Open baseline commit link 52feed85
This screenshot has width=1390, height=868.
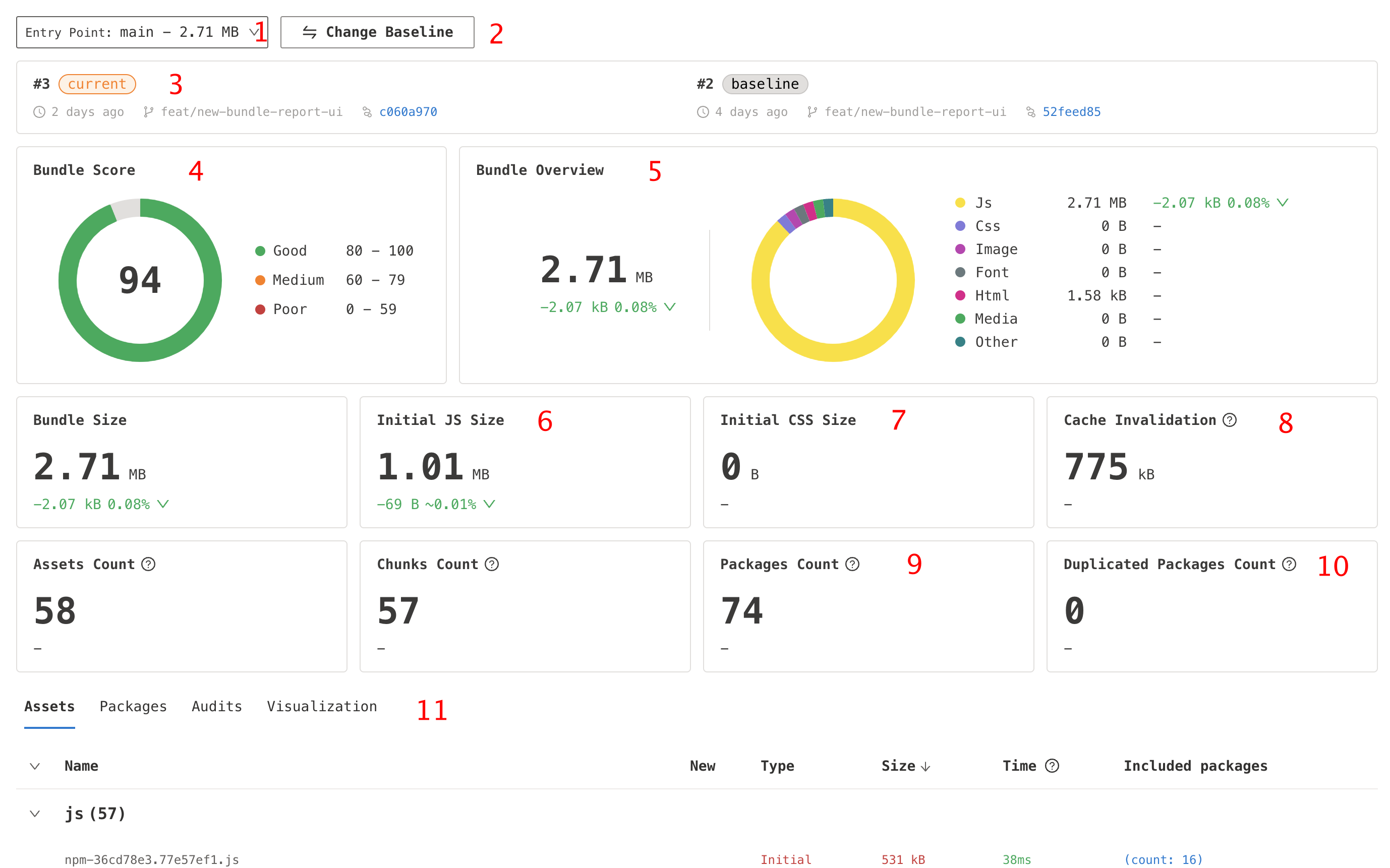[x=1072, y=112]
